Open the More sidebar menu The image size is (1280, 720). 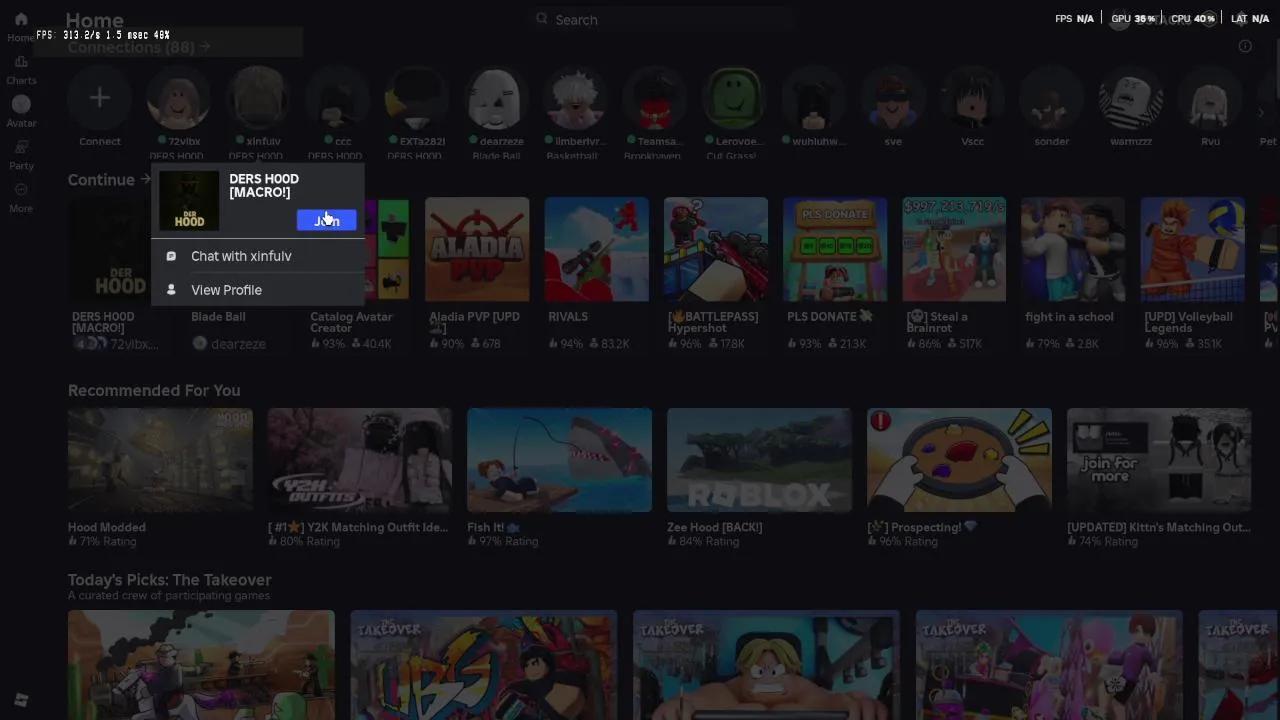21,189
